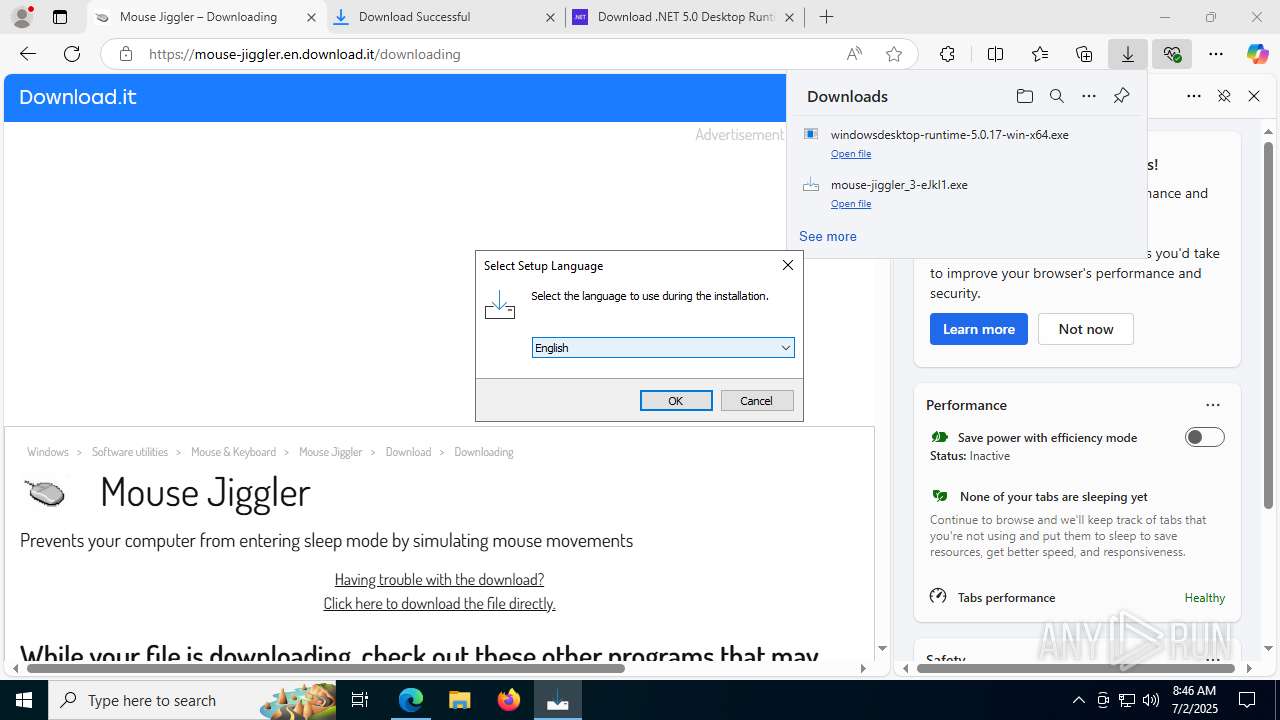Open the Extensions puzzle icon
The height and width of the screenshot is (720, 1280).
click(947, 54)
